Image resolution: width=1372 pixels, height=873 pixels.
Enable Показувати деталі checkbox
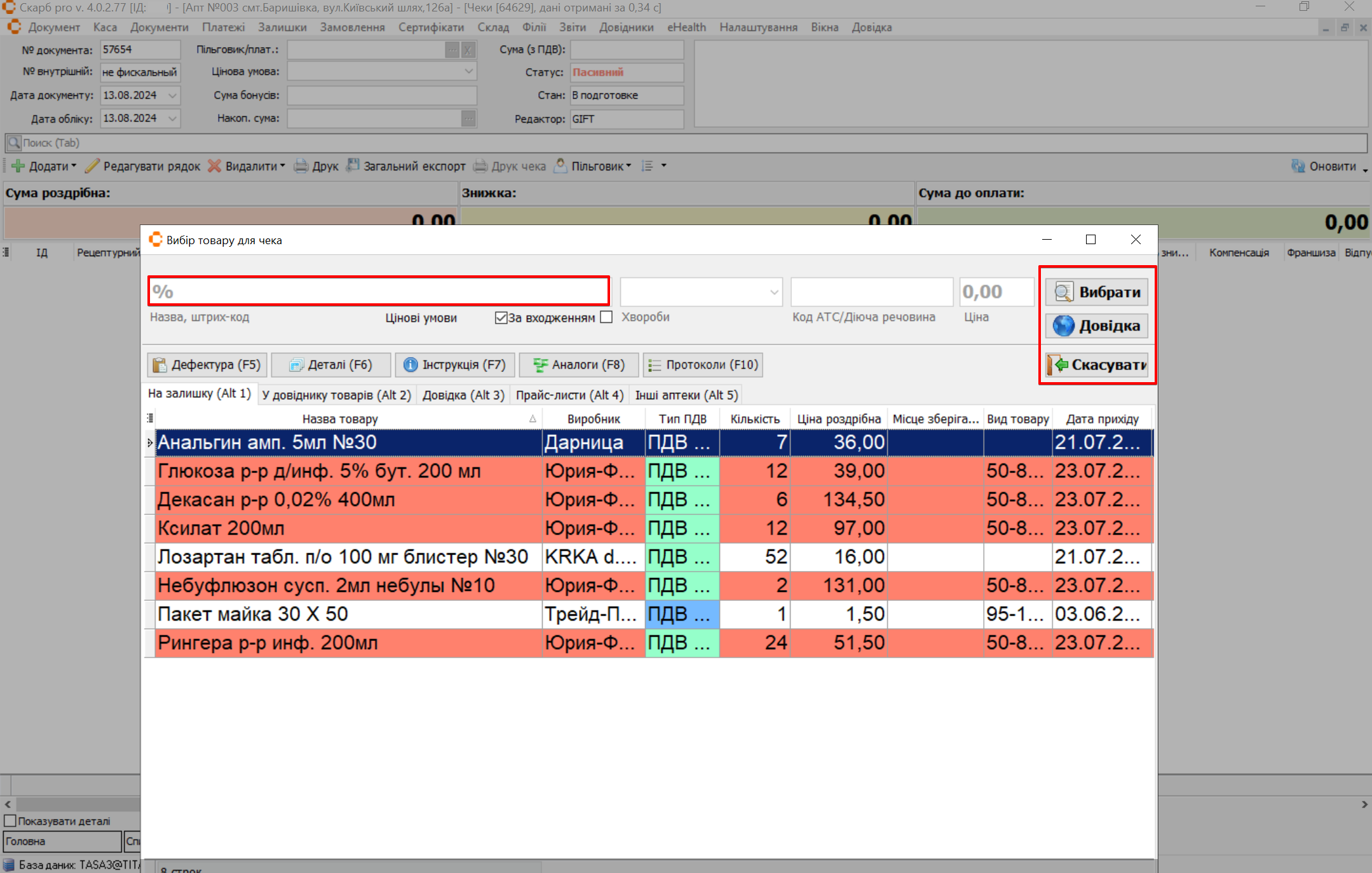(x=10, y=821)
